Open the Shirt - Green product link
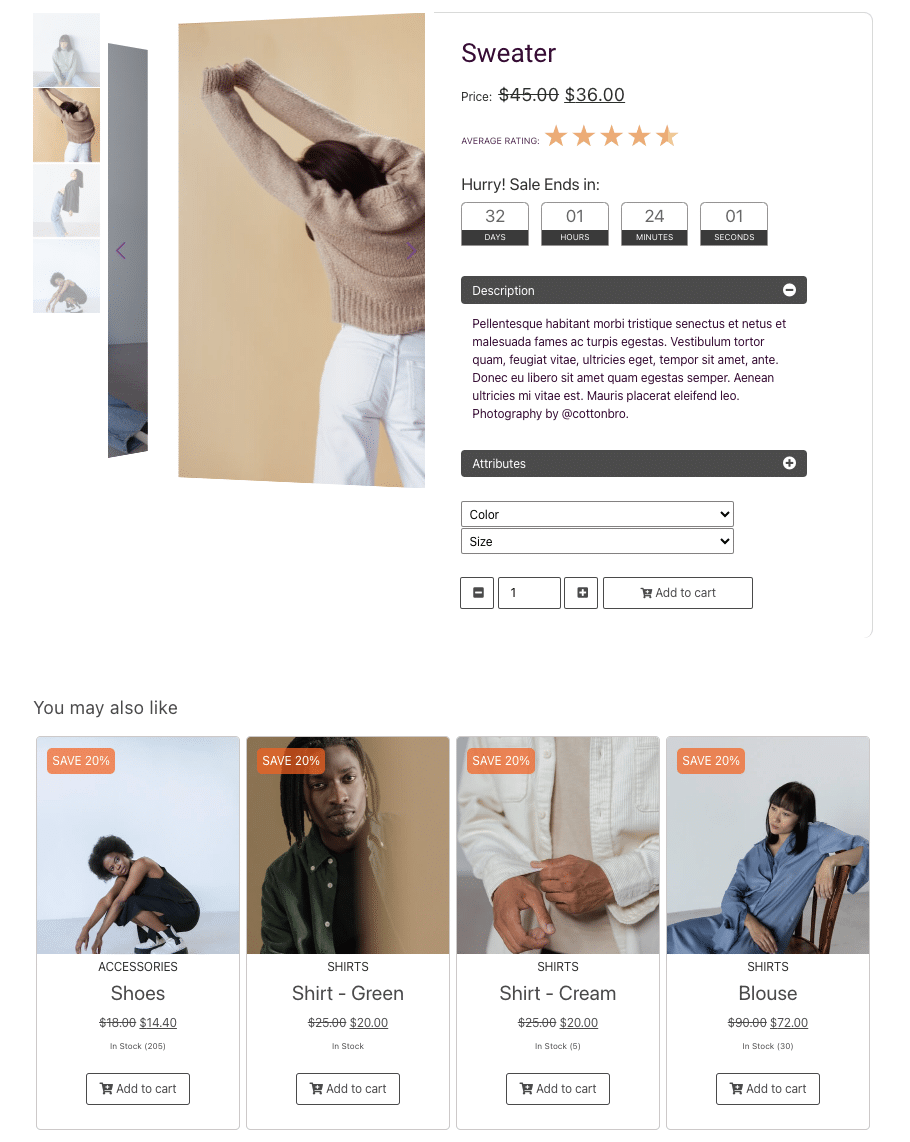The height and width of the screenshot is (1142, 910). click(348, 993)
